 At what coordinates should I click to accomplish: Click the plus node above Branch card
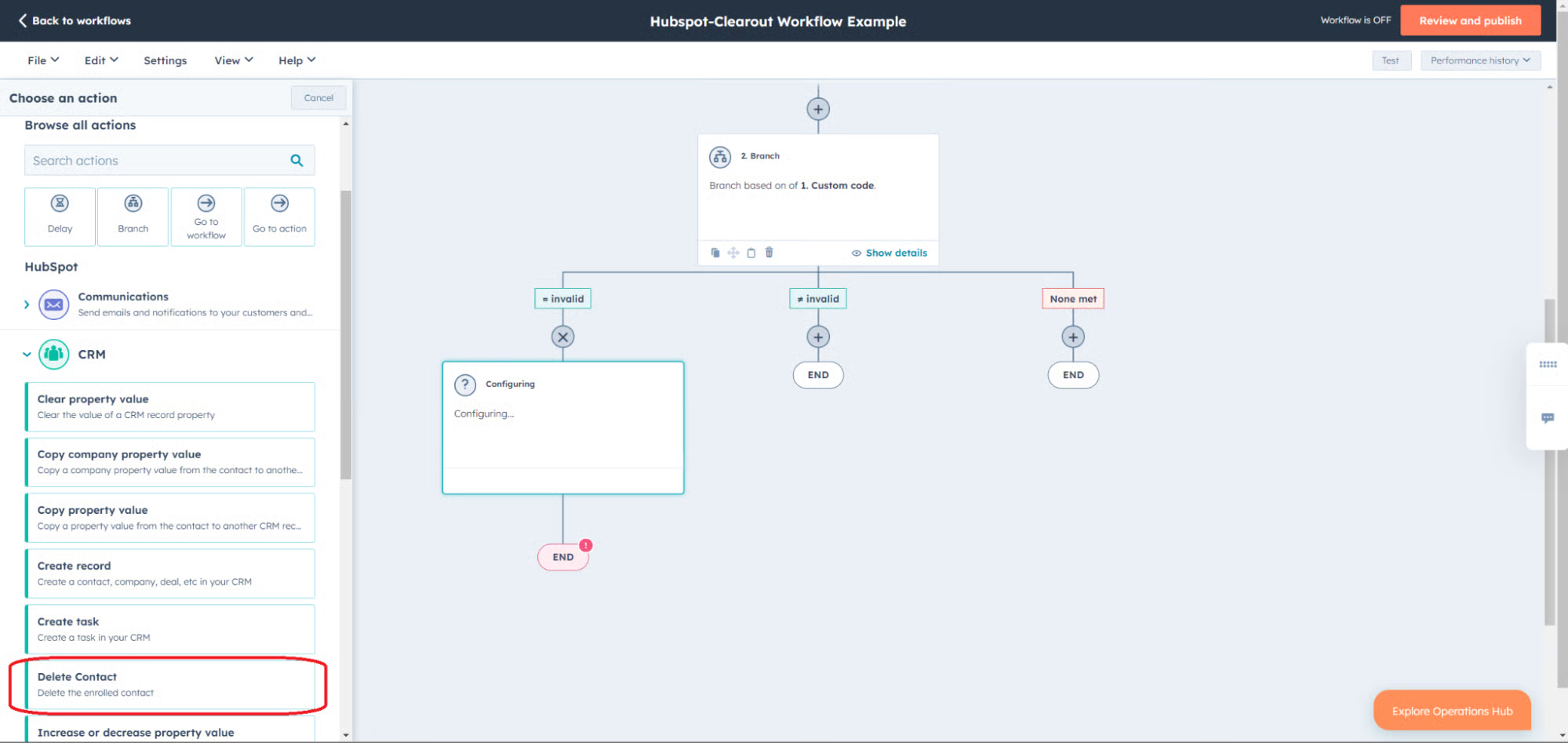coord(818,110)
